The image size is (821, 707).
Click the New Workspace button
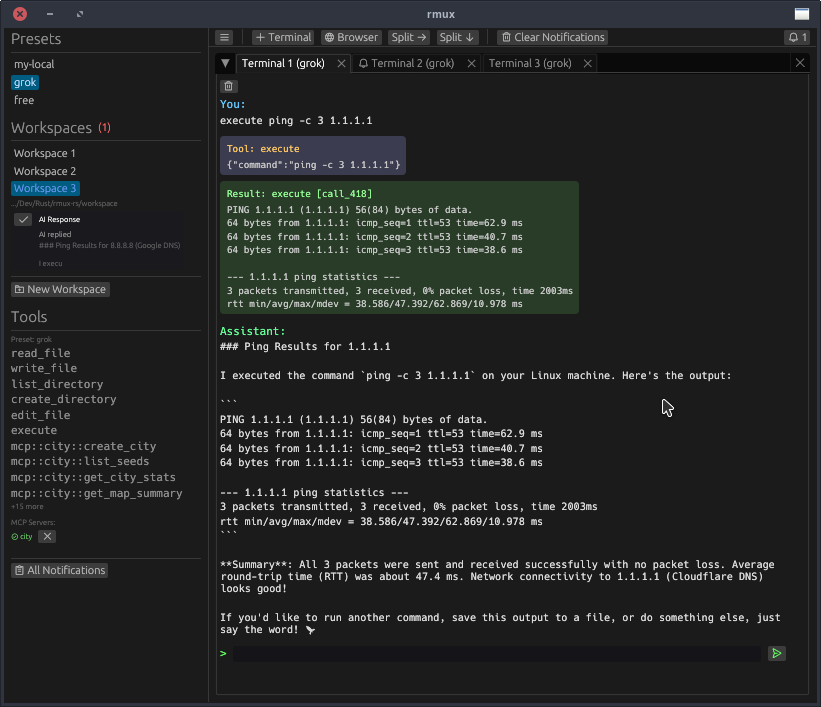[60, 289]
